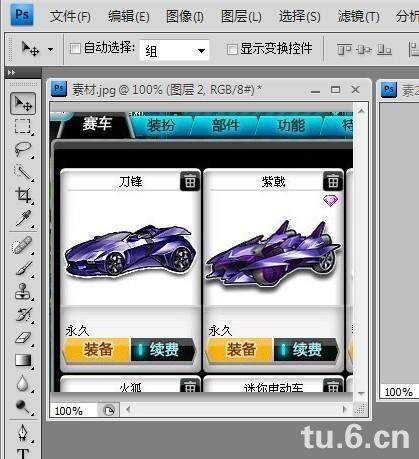Viewport: 419px width, 459px height.
Task: Click the Photoshop Ps application logo
Action: (x=22, y=15)
